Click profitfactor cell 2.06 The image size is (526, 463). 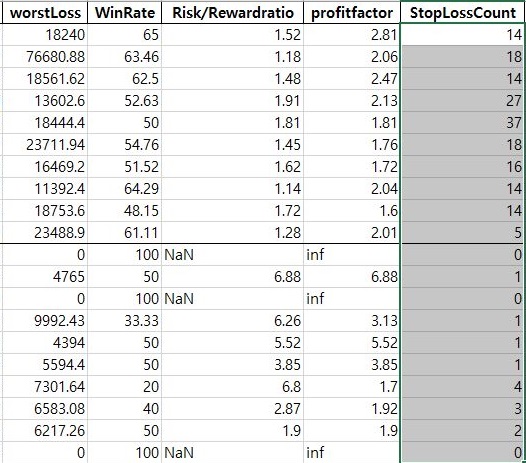pos(352,57)
